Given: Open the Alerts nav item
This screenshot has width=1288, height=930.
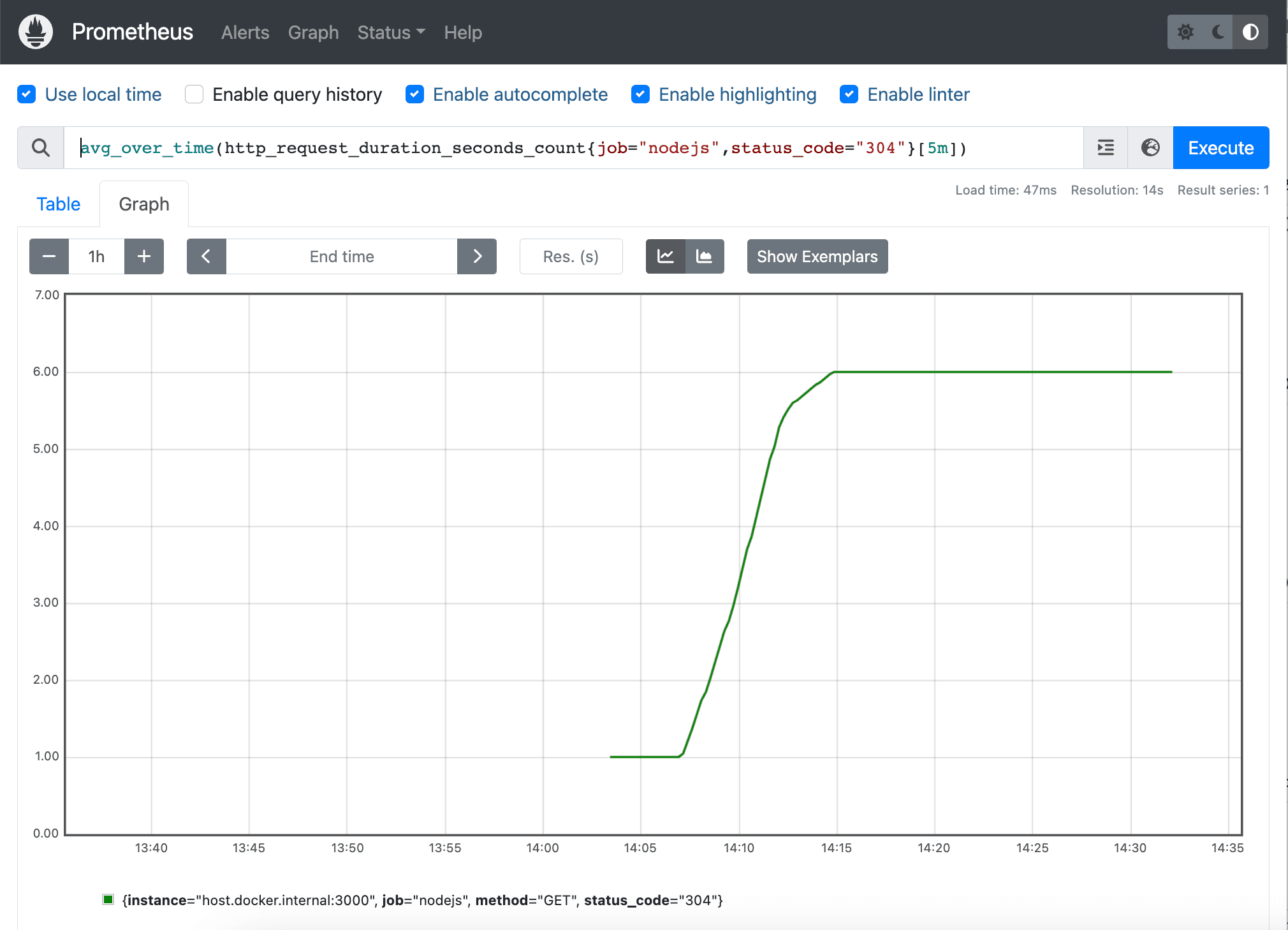Looking at the screenshot, I should point(245,33).
